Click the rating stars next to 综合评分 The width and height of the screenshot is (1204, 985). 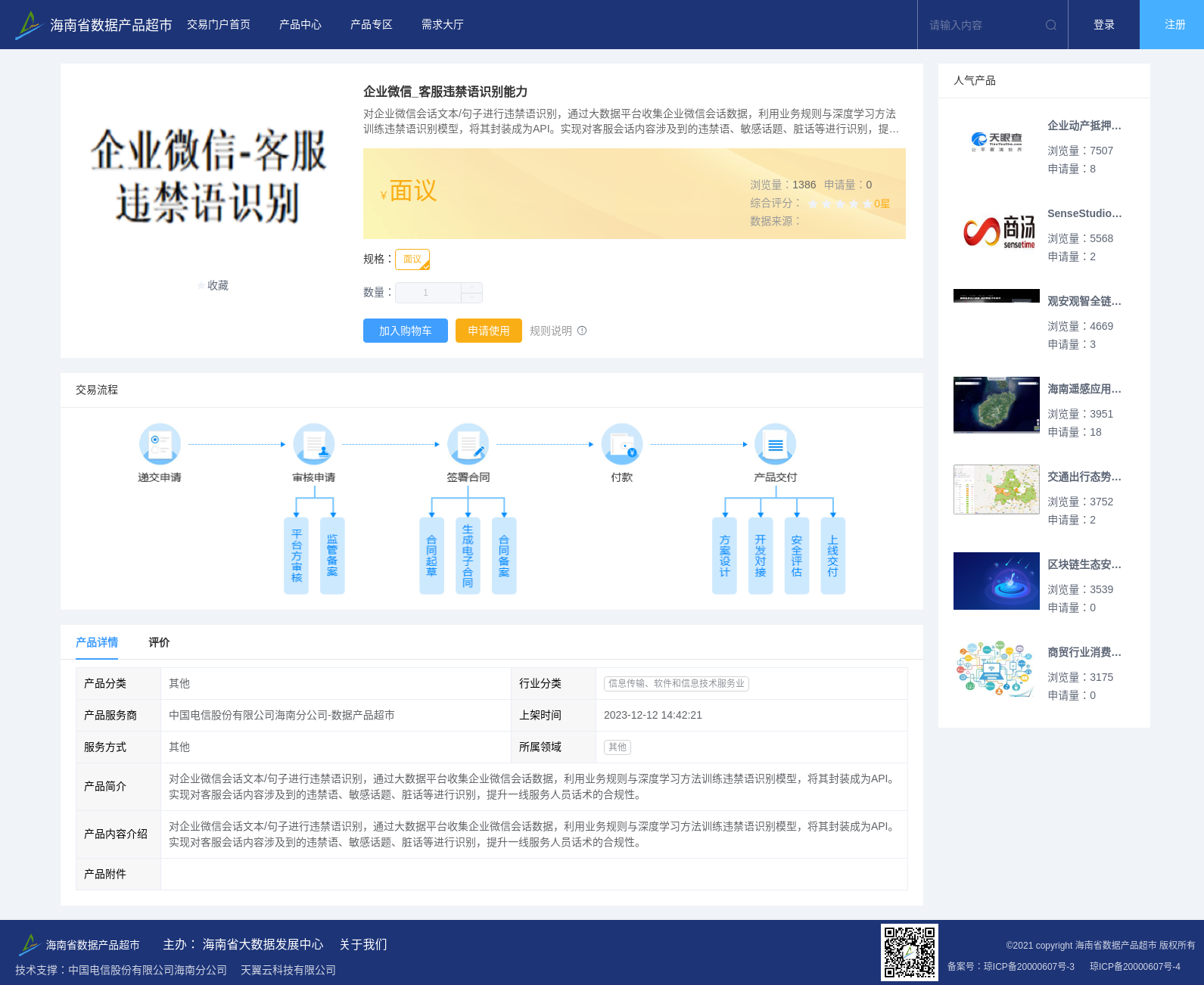coord(840,204)
